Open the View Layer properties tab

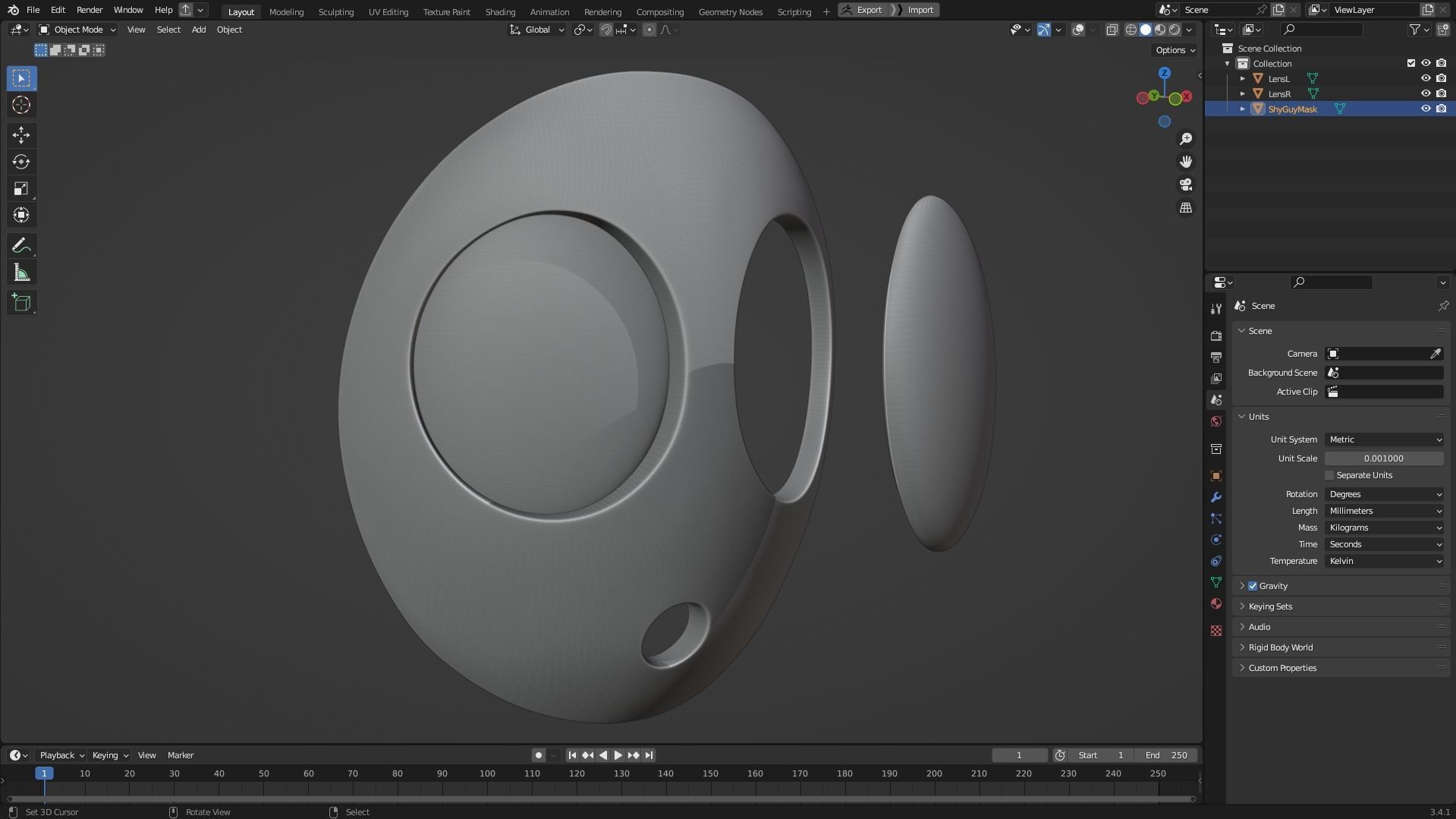tap(1216, 378)
